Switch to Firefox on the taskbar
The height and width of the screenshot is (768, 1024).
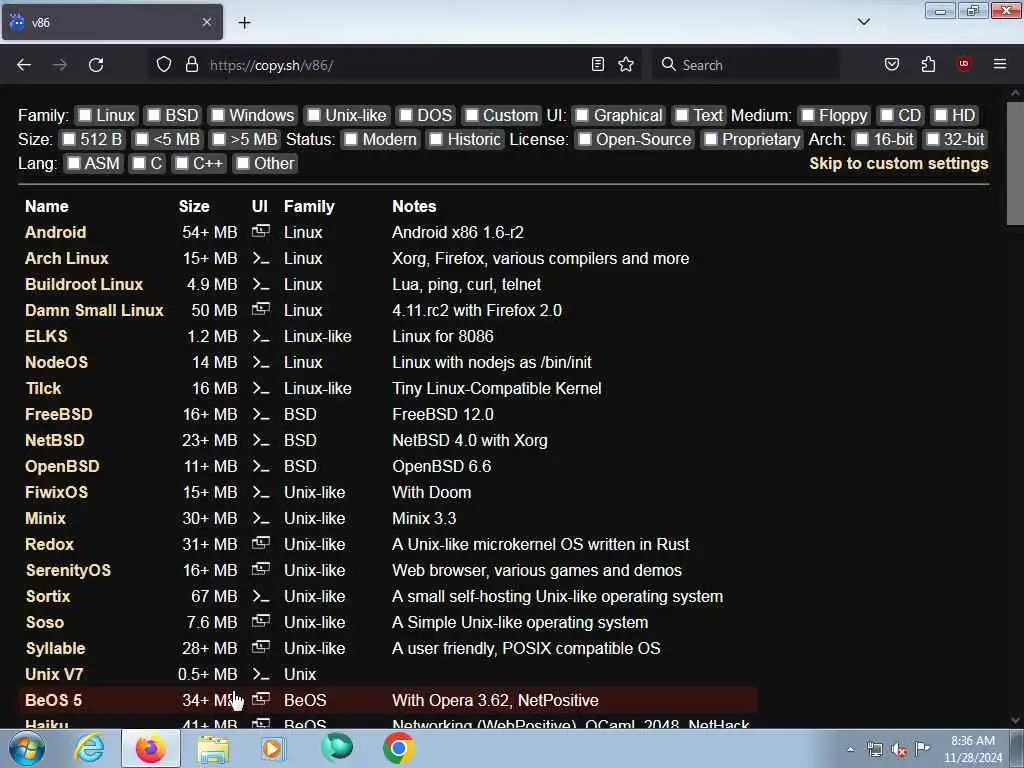[x=150, y=748]
